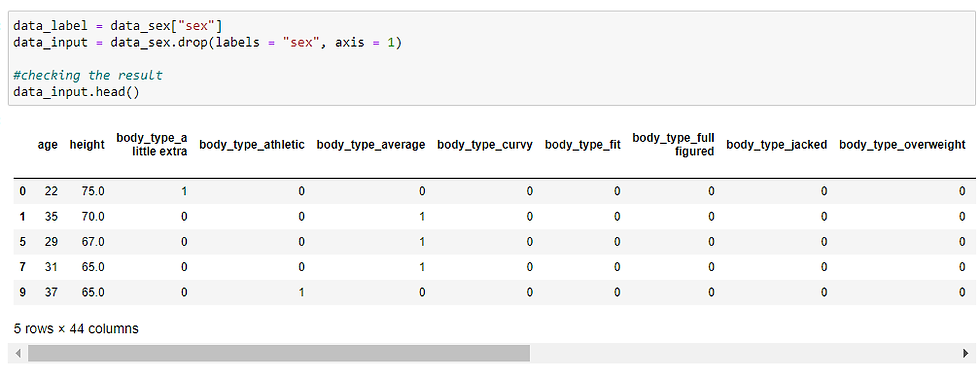Click the 1 under body_type_average in row 1
980x373 pixels.
tap(422, 217)
